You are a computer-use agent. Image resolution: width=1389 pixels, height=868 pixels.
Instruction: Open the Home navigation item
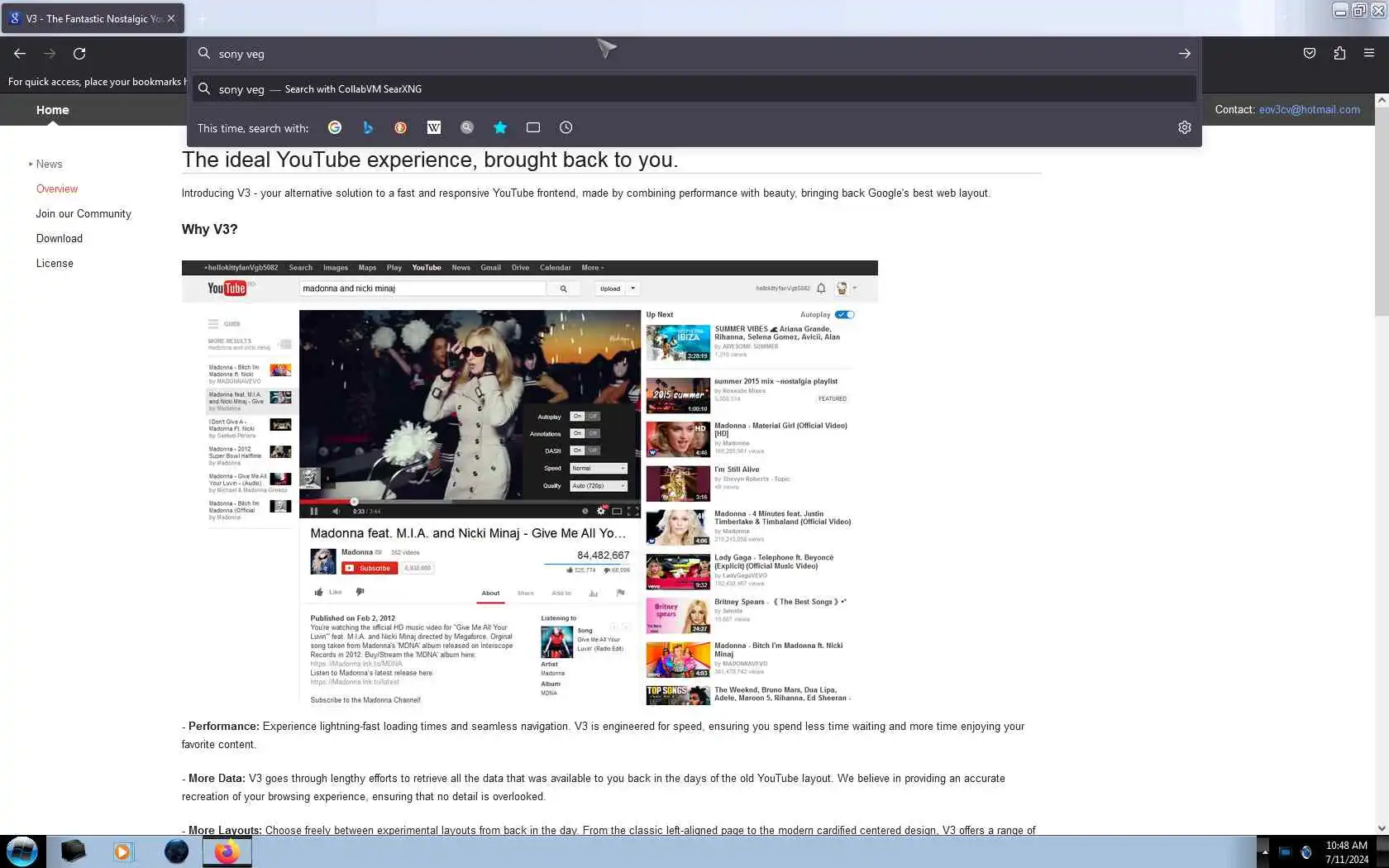pos(53,110)
